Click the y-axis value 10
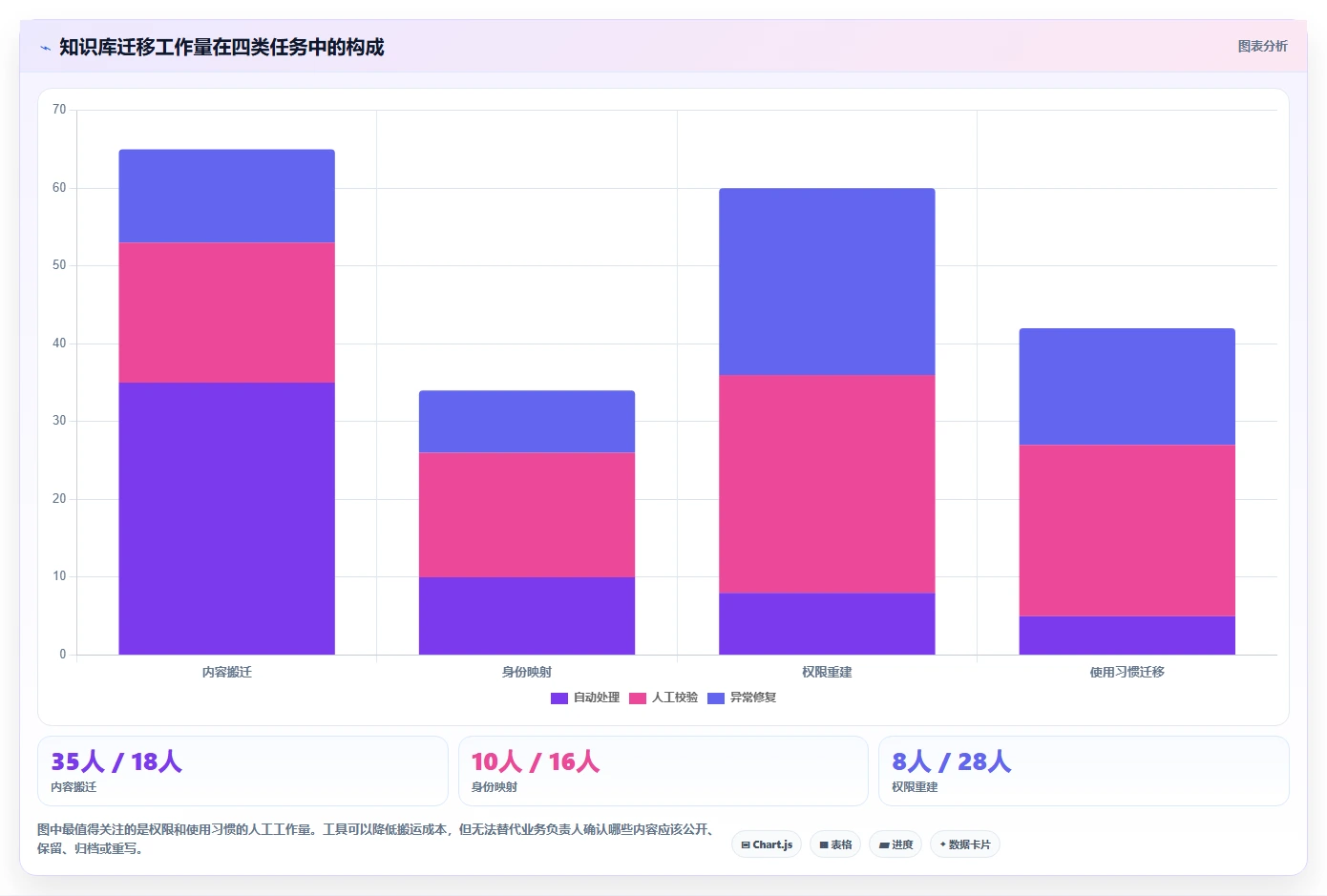 tap(59, 576)
